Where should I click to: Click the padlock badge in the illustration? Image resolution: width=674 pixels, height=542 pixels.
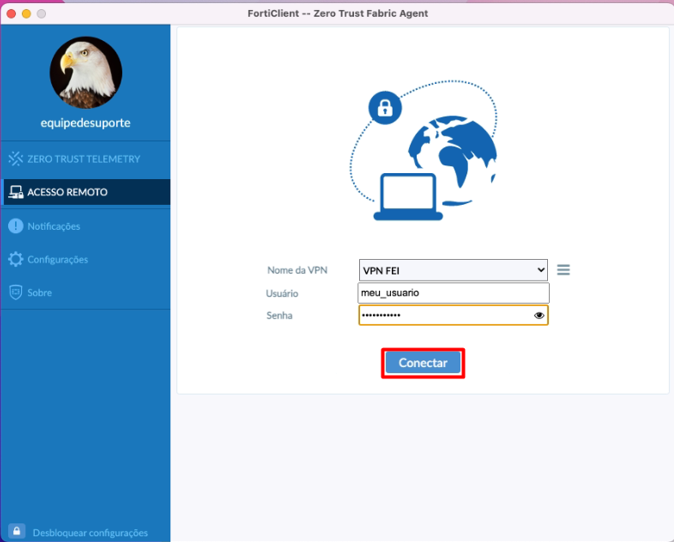tap(384, 107)
